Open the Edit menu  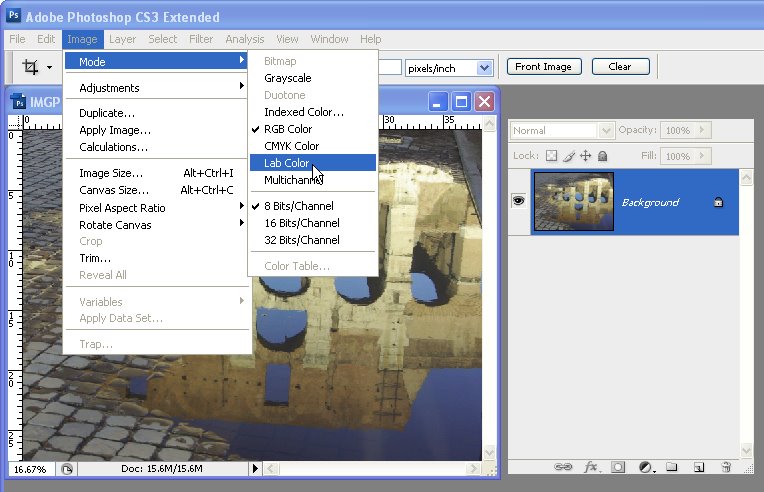(x=46, y=39)
